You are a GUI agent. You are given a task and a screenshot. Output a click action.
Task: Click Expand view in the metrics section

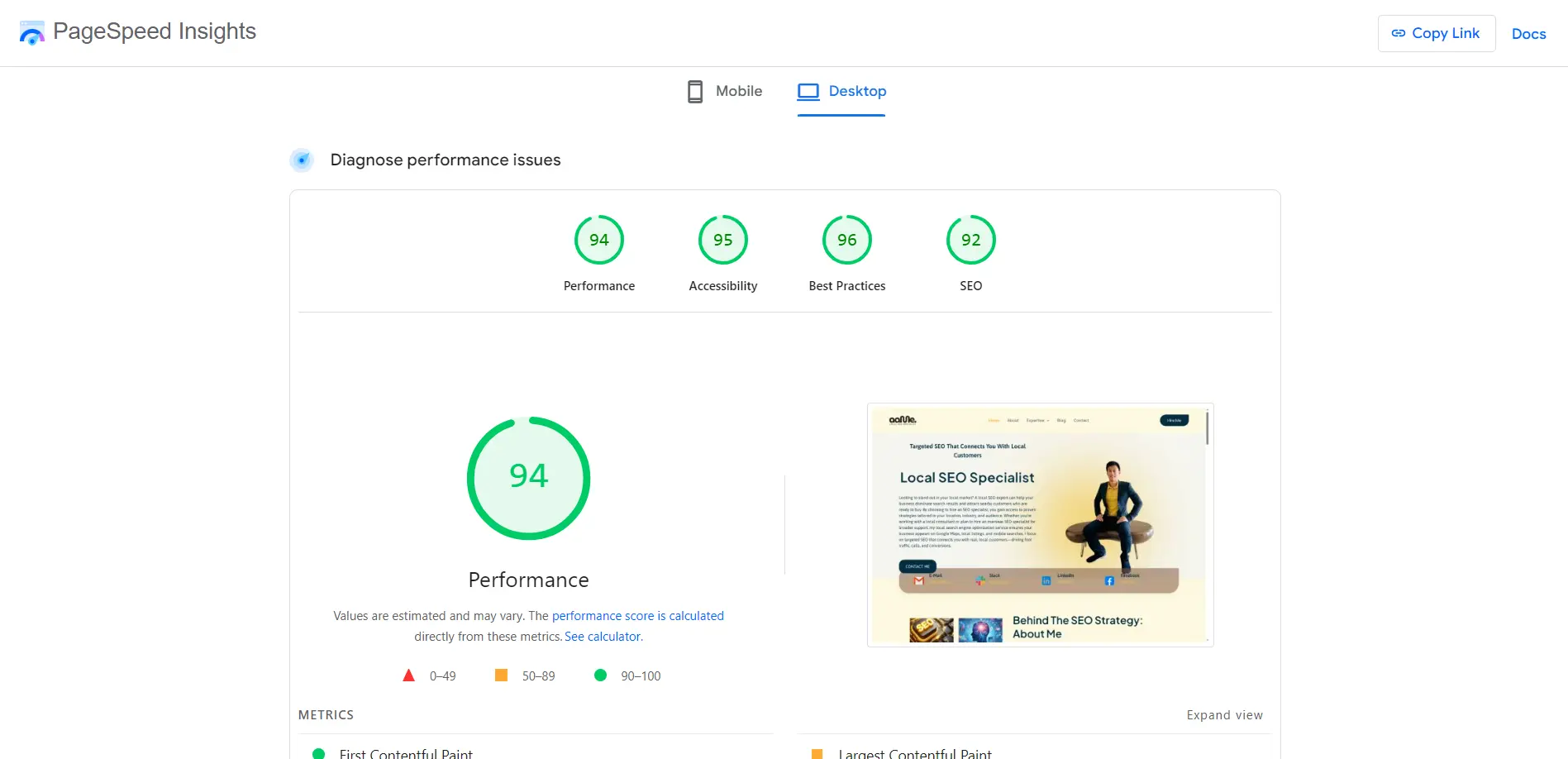[x=1224, y=714]
